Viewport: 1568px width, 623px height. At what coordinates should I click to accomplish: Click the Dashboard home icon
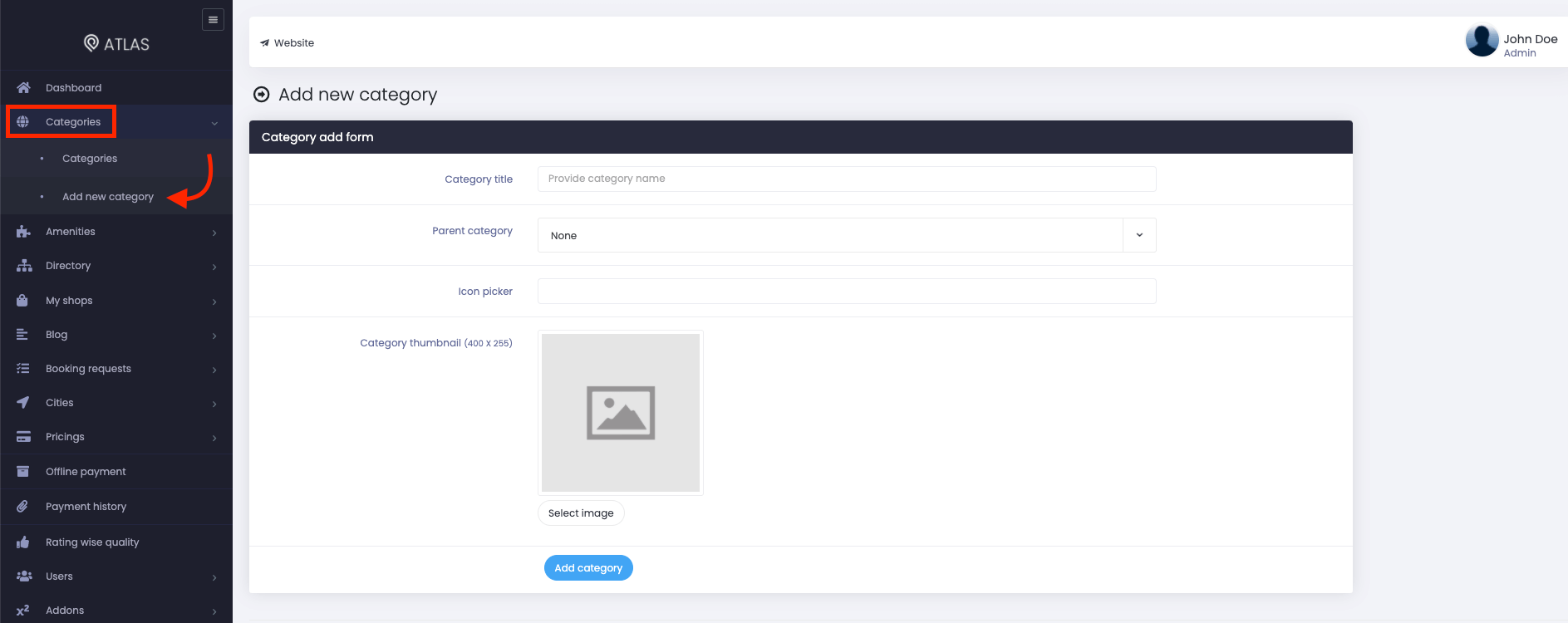coord(23,87)
